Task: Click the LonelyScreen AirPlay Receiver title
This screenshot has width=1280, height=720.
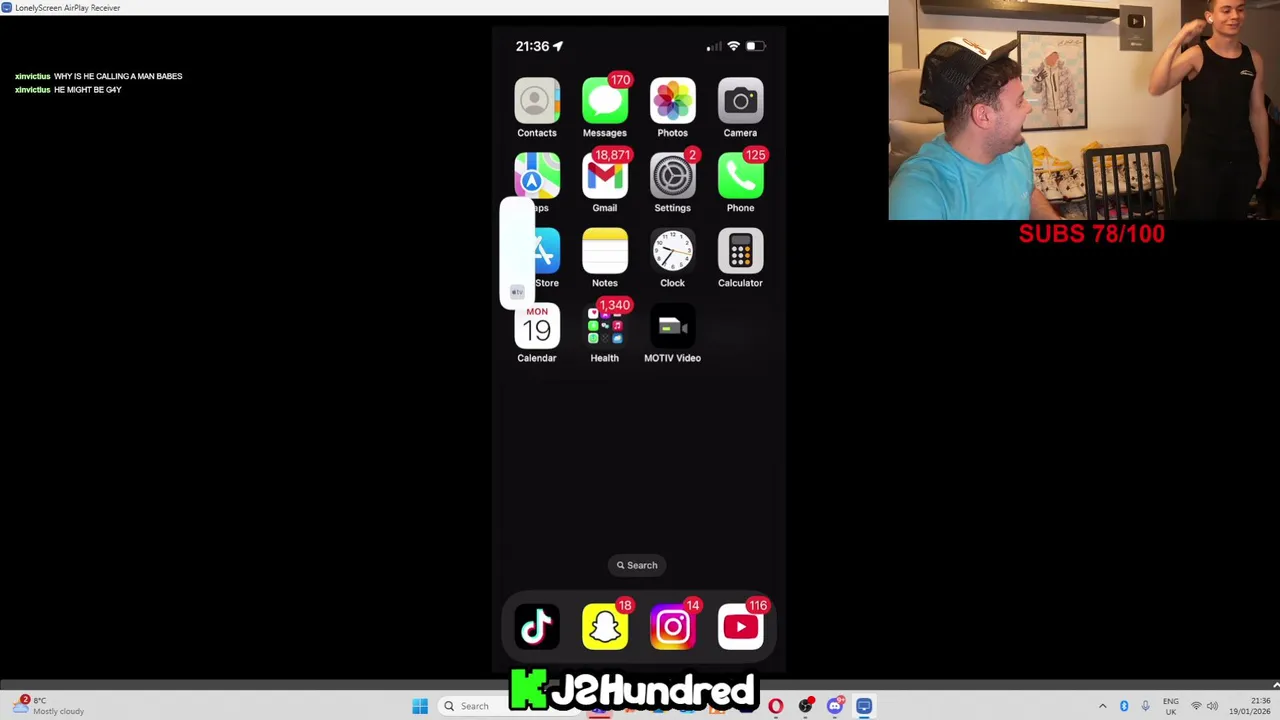Action: [67, 7]
